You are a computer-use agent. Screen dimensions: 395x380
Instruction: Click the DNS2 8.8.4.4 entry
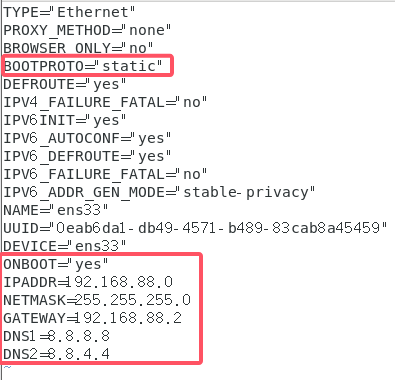[x=56, y=354]
